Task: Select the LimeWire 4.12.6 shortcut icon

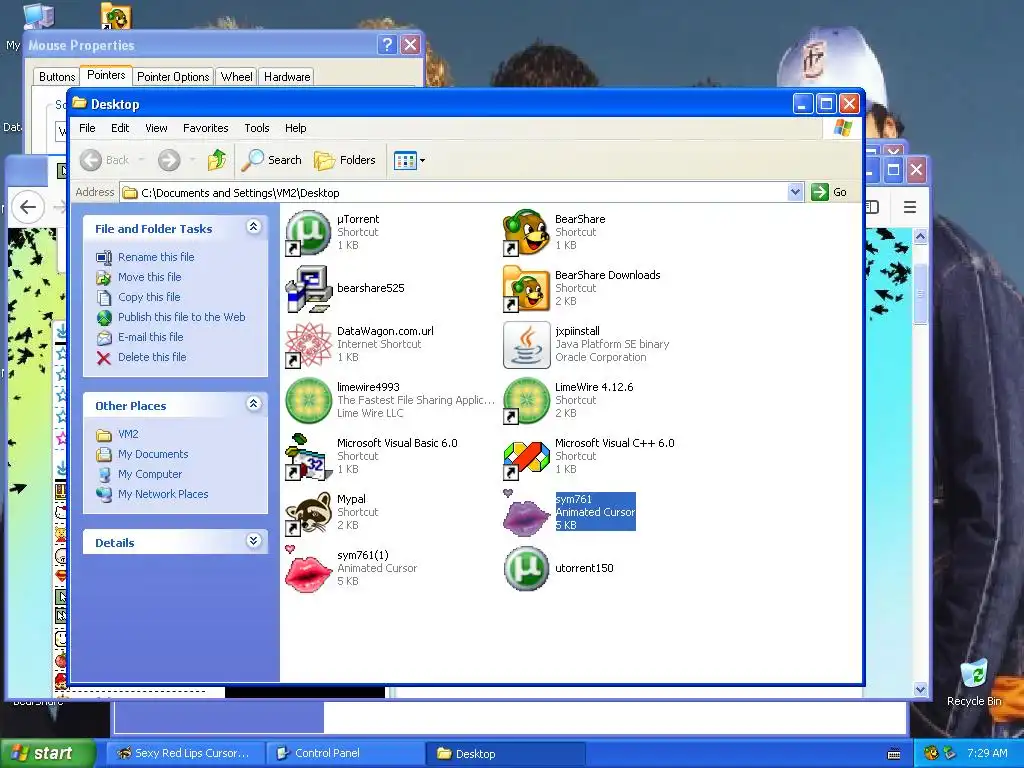Action: tap(526, 400)
